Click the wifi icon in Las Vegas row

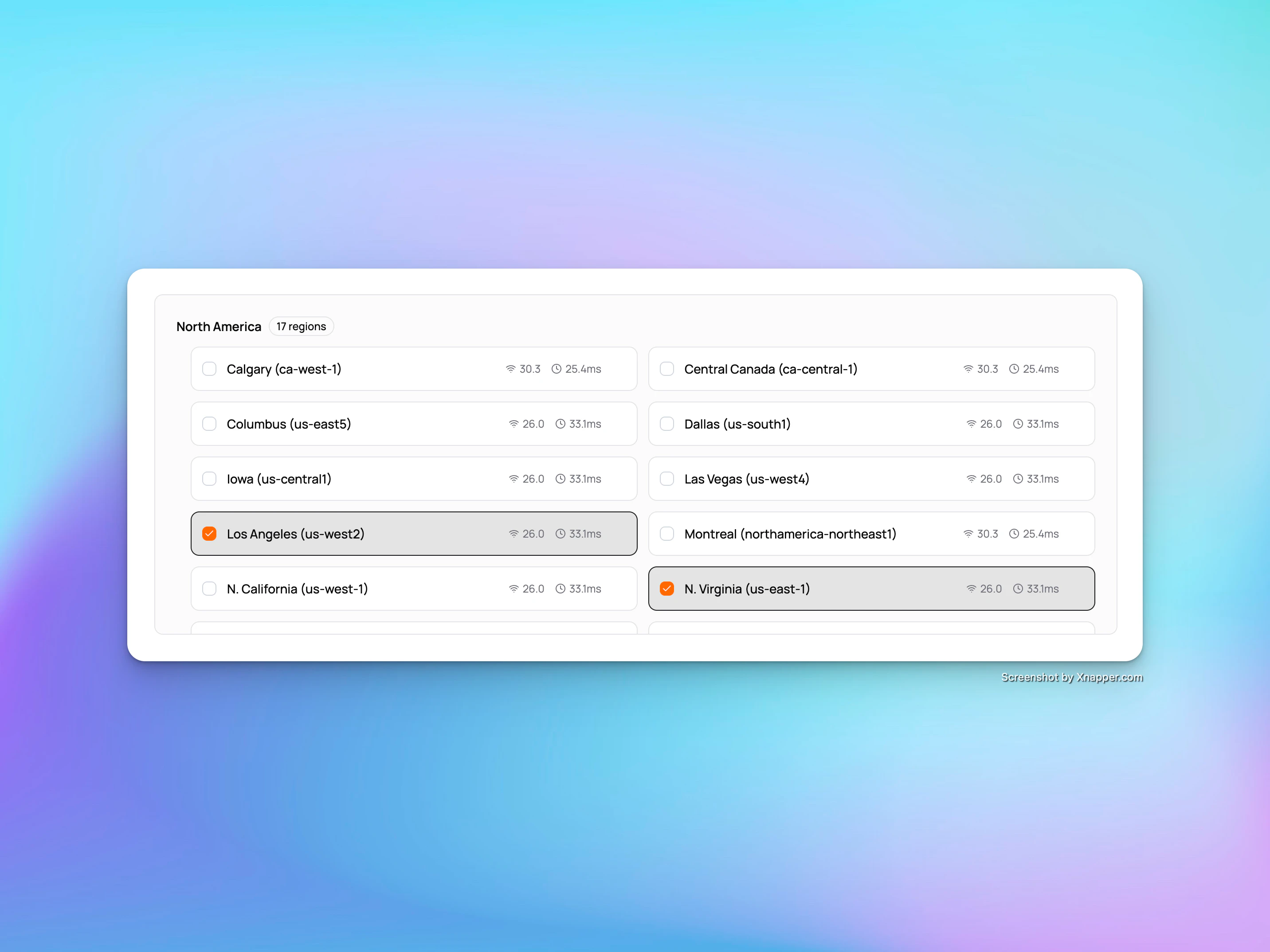pos(971,479)
